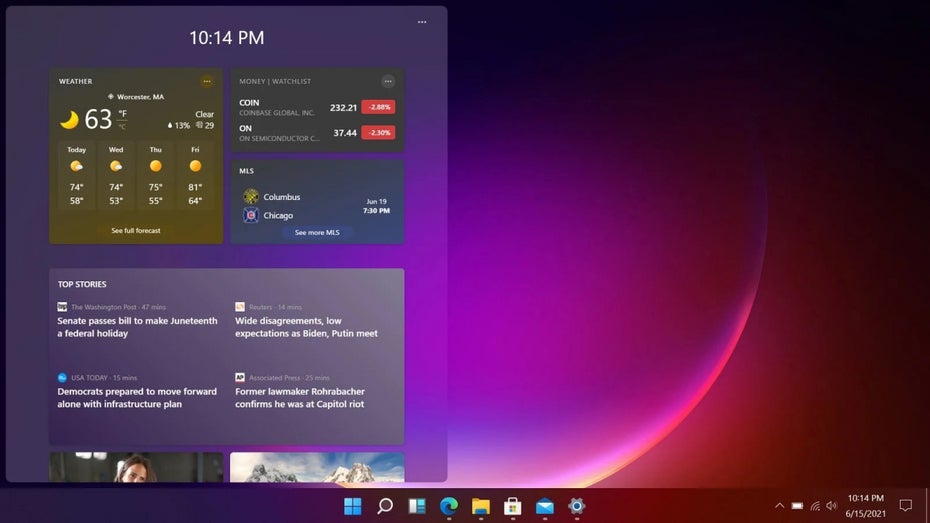Click See more MLS link
The width and height of the screenshot is (930, 523).
click(317, 232)
